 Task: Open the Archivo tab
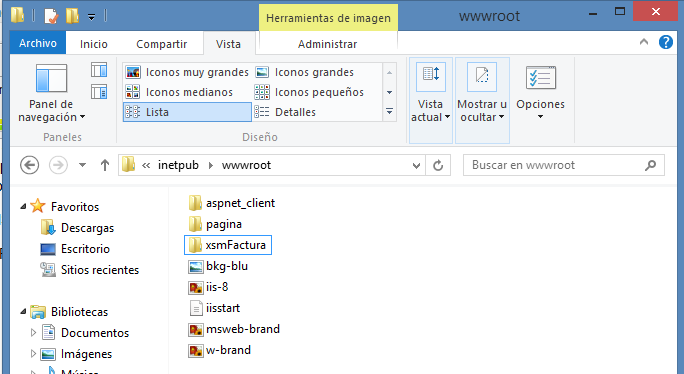point(38,43)
